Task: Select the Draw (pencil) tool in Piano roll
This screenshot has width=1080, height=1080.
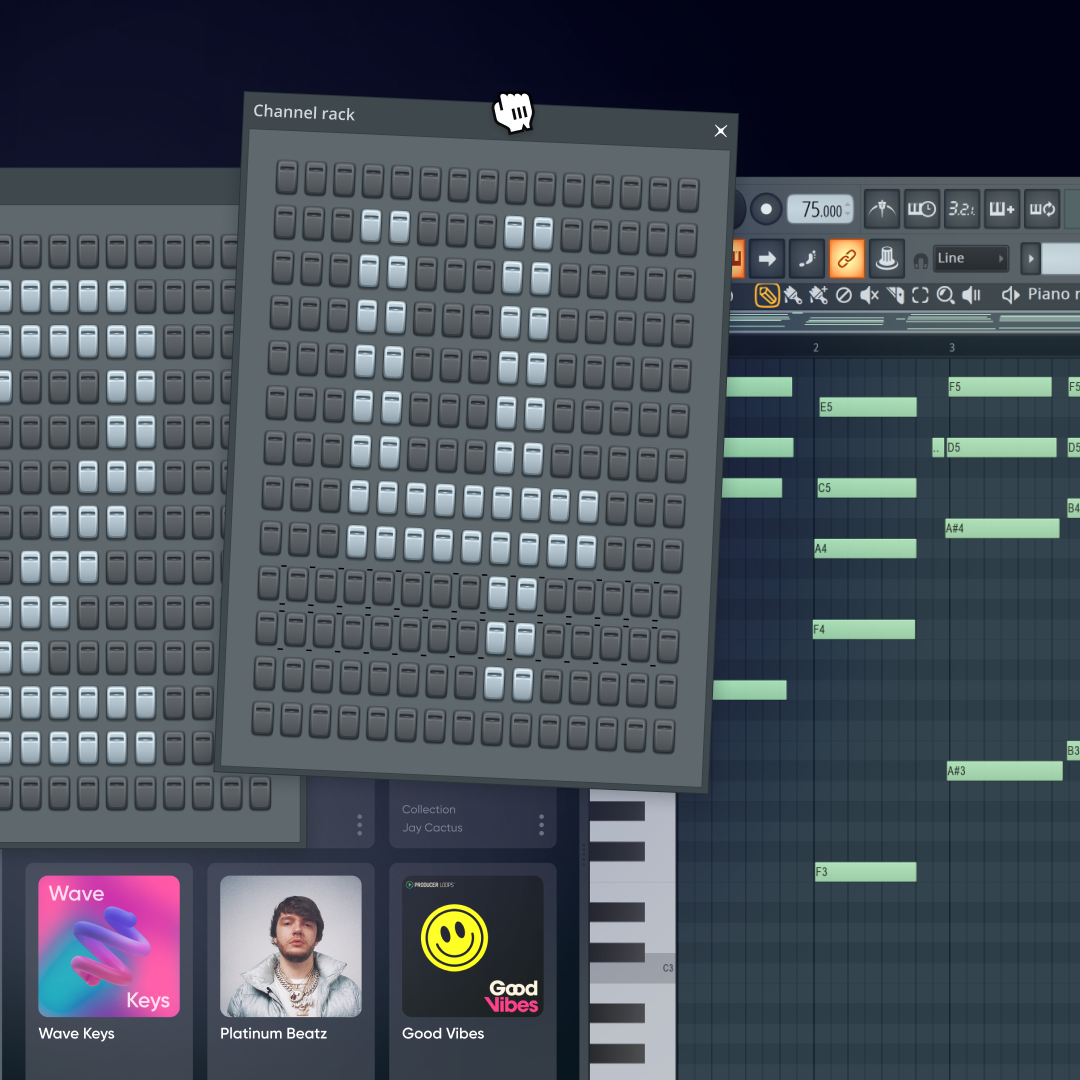Action: (x=768, y=295)
